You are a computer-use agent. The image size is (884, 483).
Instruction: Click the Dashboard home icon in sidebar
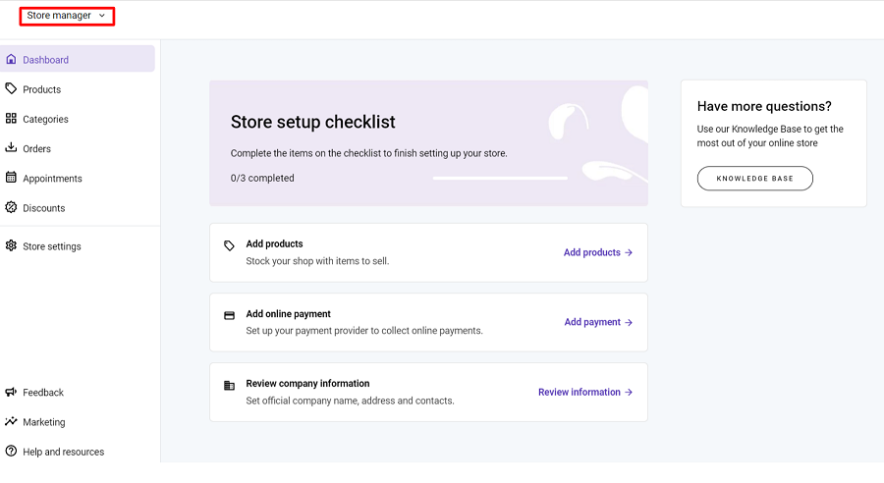[11, 60]
